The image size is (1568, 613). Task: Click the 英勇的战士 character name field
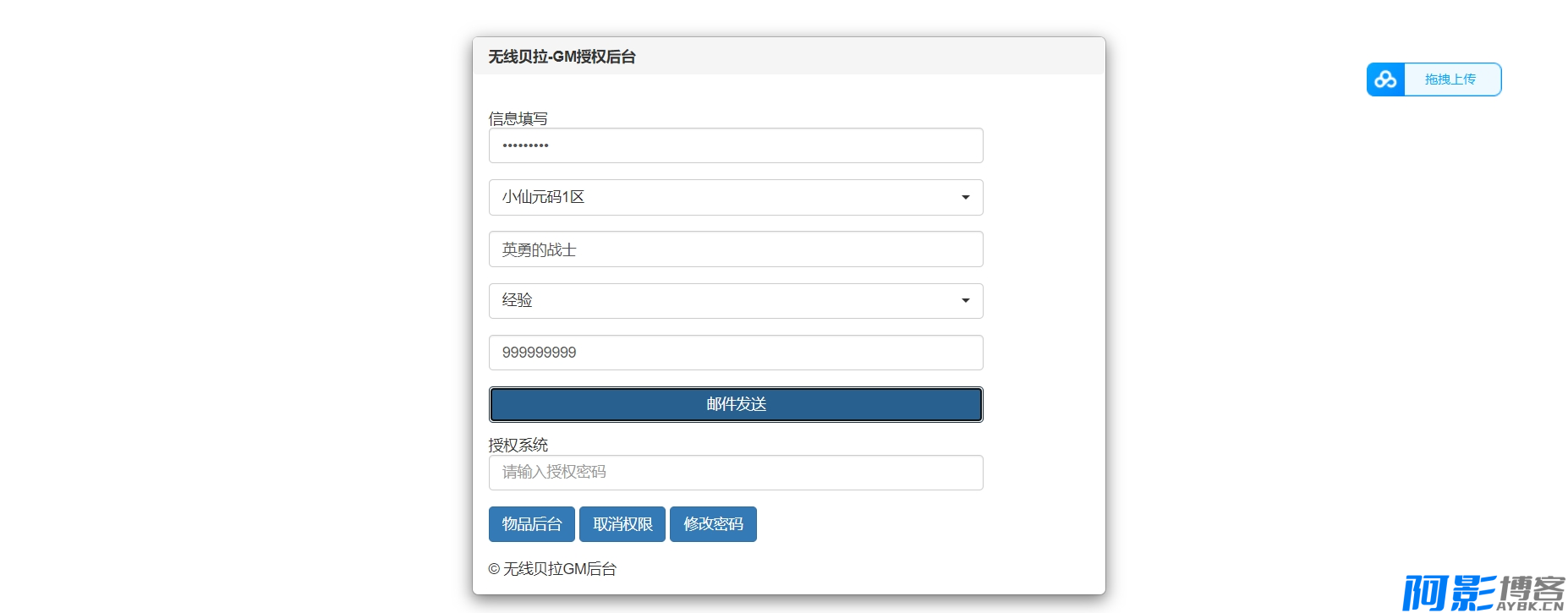coord(736,249)
